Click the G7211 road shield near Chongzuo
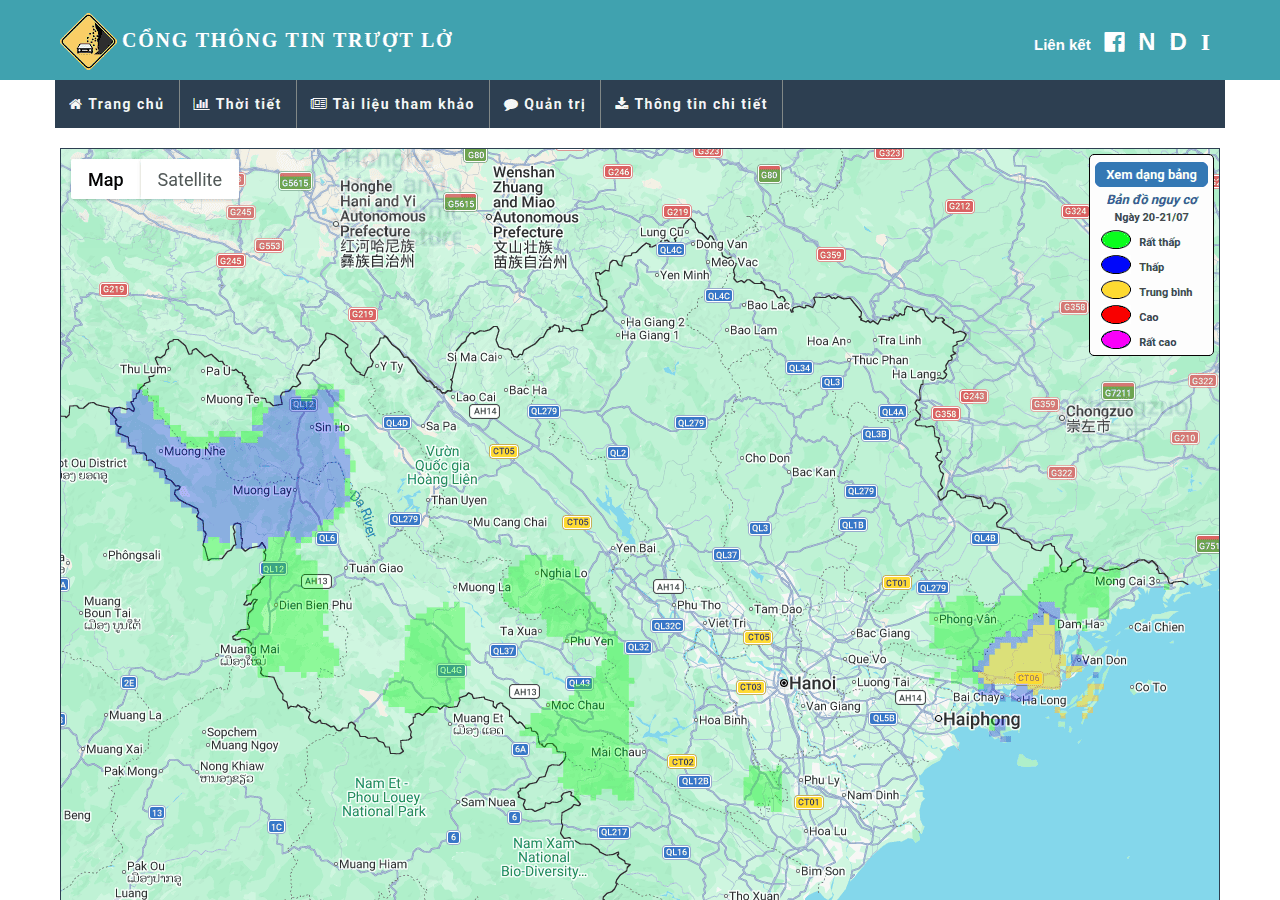This screenshot has width=1280, height=900. [x=1119, y=391]
